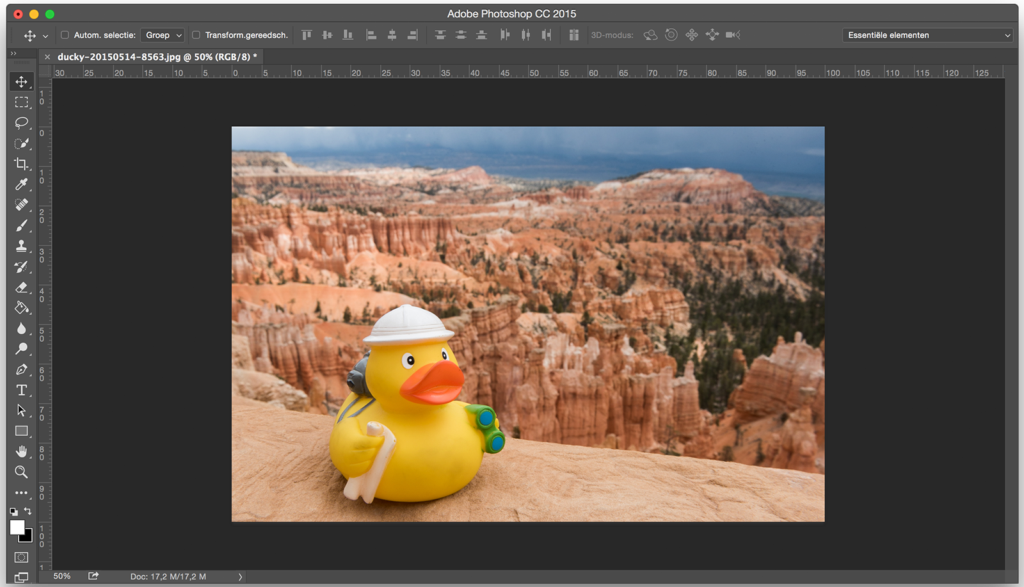The height and width of the screenshot is (587, 1024).
Task: Enable the Autom. selectie checkbox
Action: coord(65,35)
